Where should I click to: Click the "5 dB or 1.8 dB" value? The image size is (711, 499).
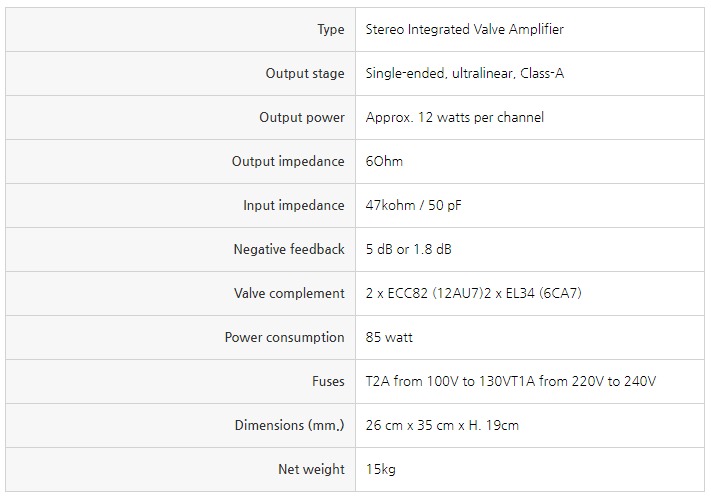tap(409, 250)
